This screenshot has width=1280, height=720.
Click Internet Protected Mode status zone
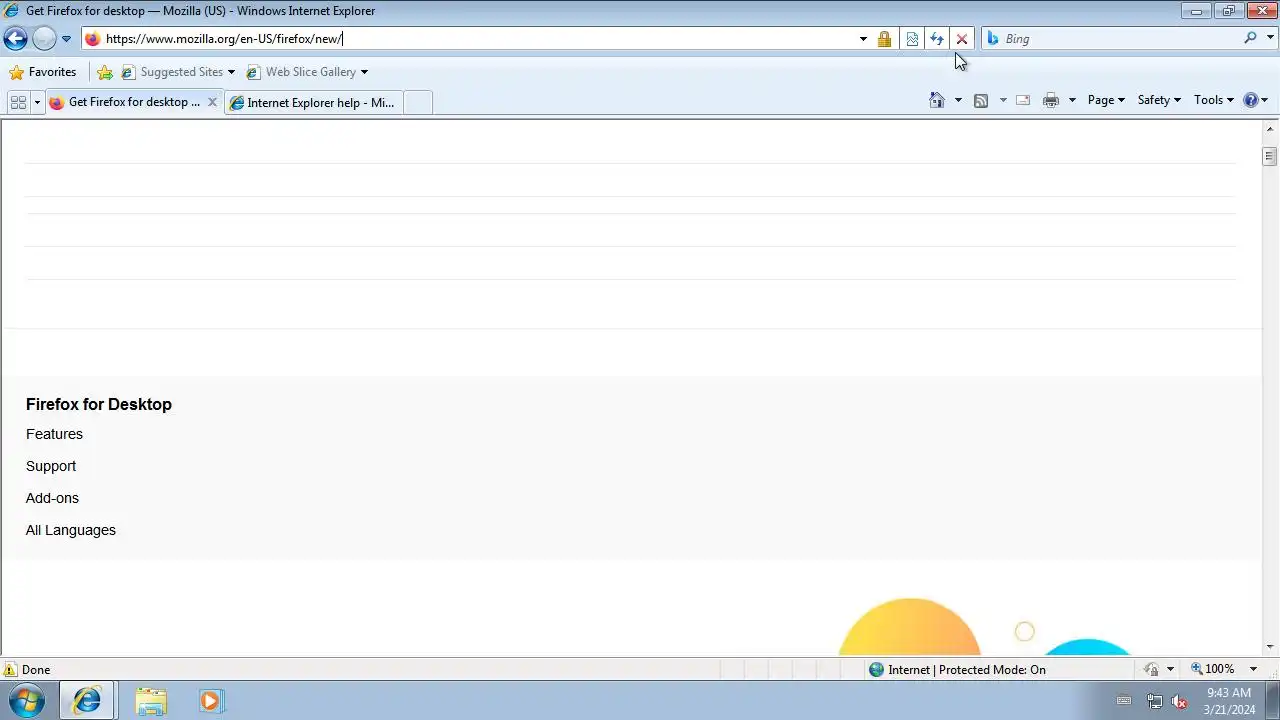(957, 670)
